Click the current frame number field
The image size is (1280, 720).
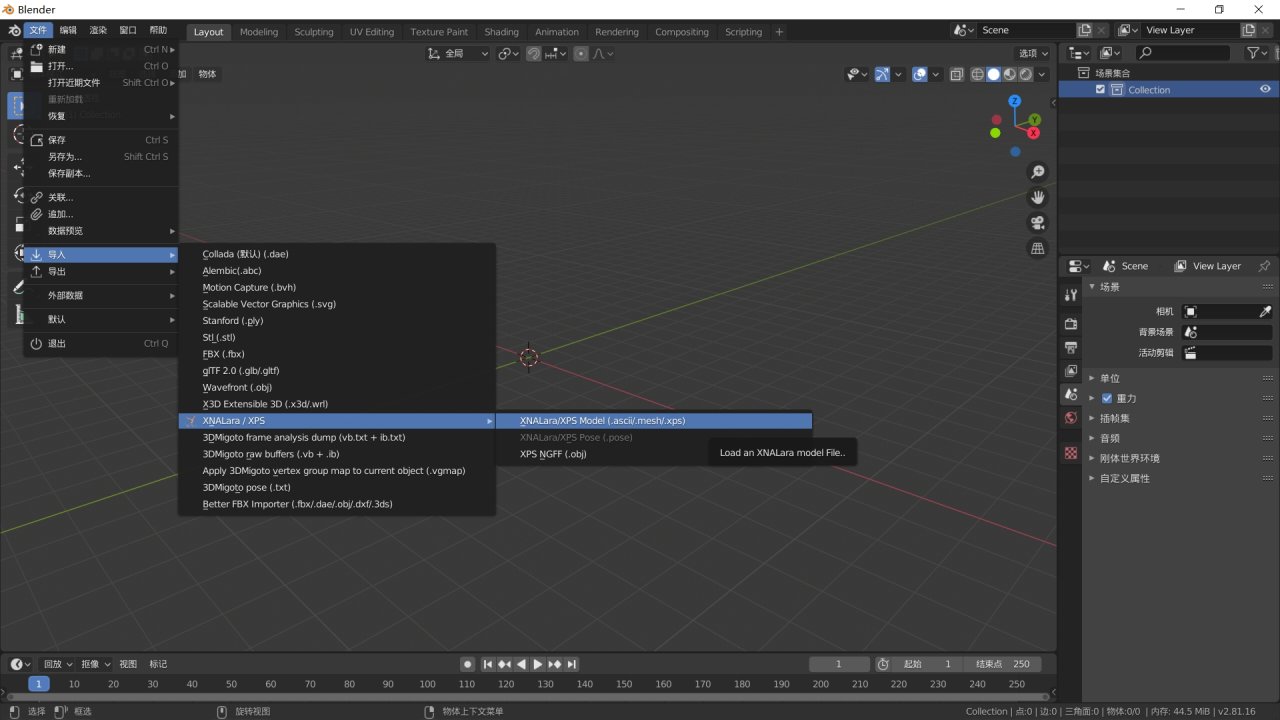pyautogui.click(x=838, y=664)
